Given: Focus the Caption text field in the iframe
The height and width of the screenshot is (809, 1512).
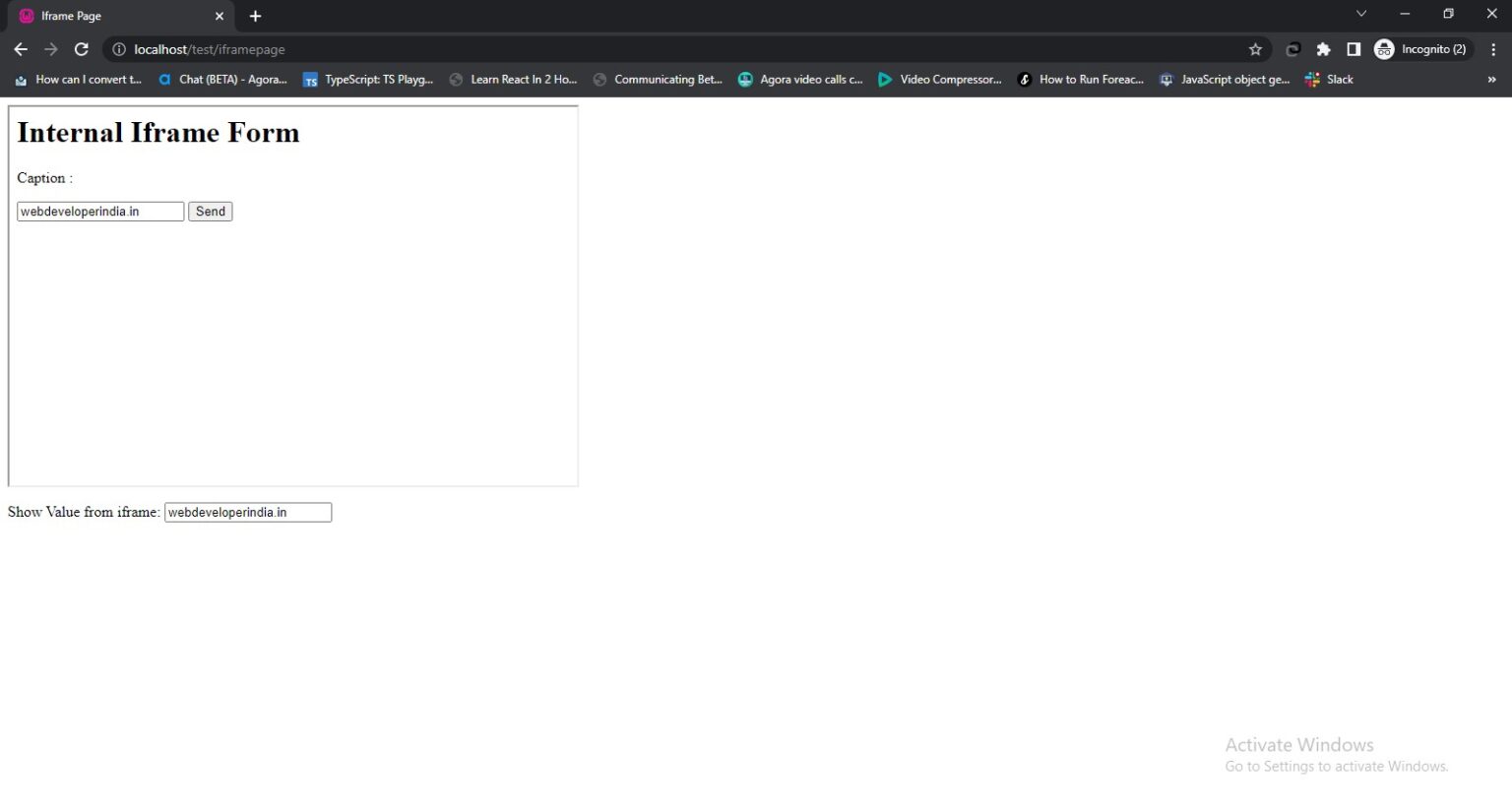Looking at the screenshot, I should tap(100, 212).
